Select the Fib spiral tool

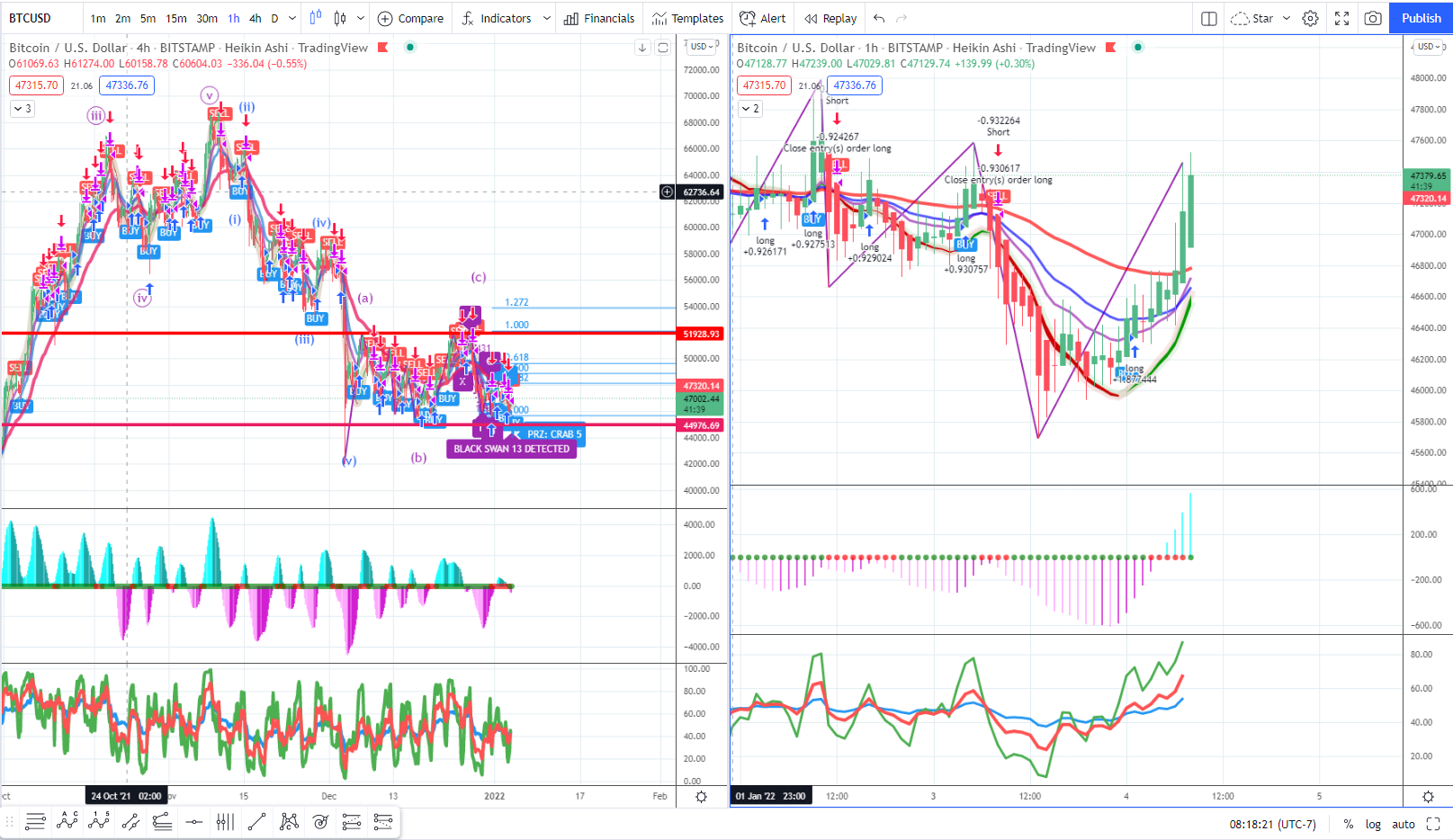coord(320,821)
